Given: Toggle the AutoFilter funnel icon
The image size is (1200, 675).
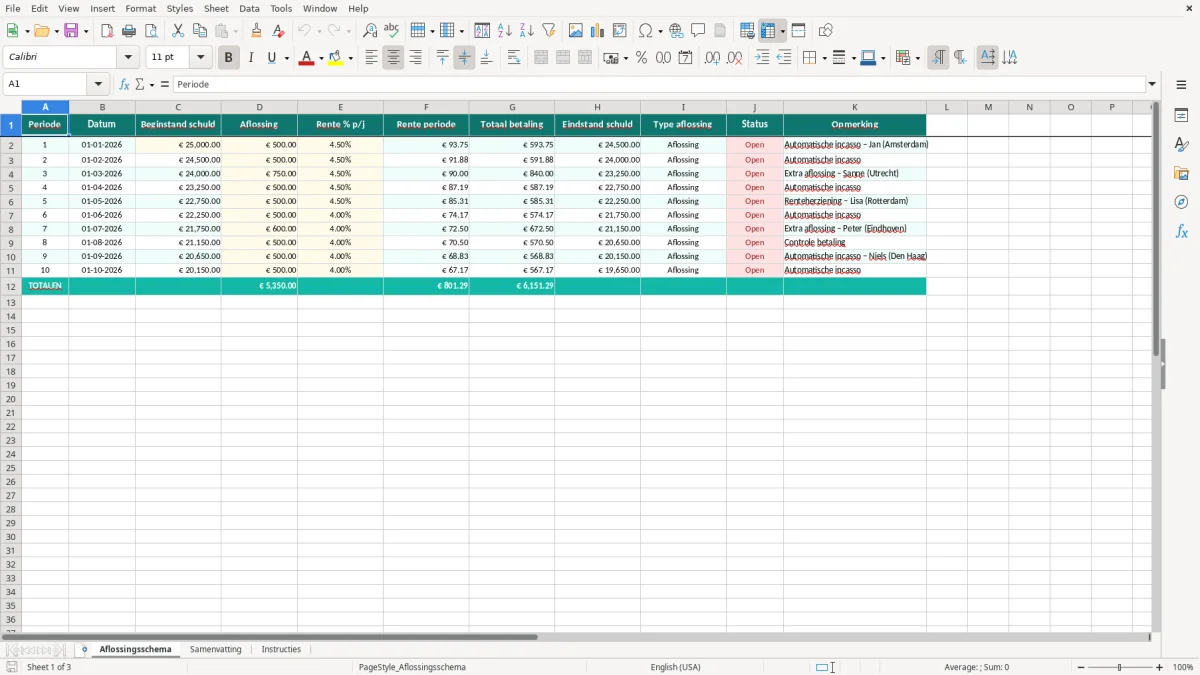Looking at the screenshot, I should click(x=548, y=31).
